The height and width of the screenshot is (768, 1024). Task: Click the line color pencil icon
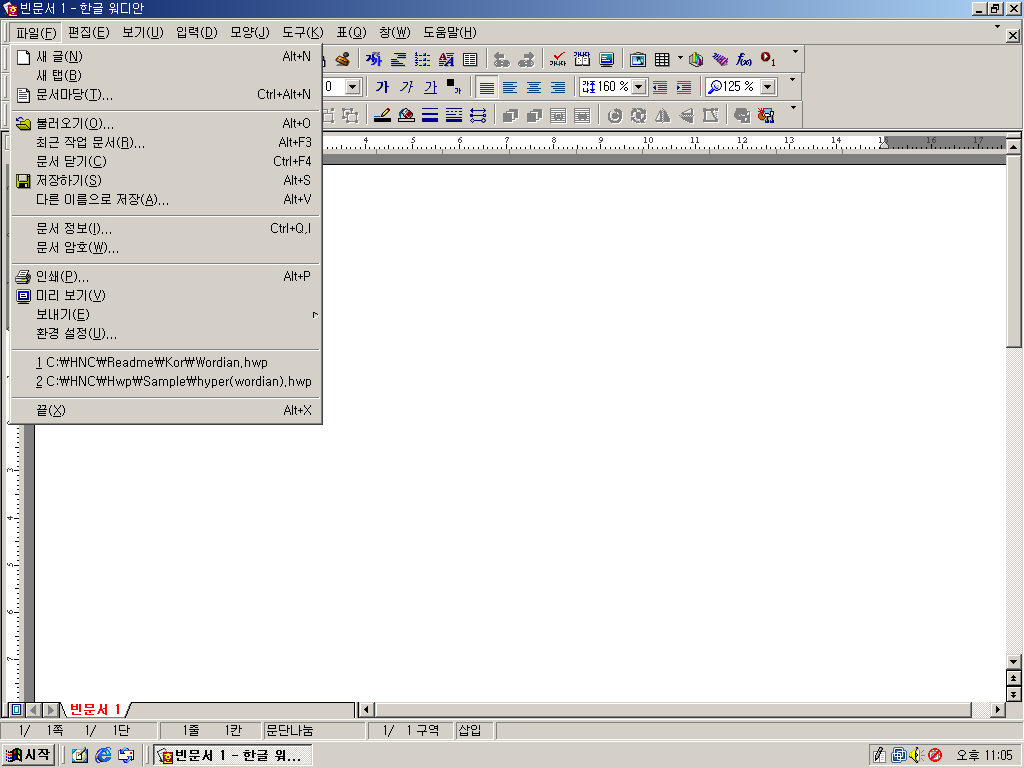pyautogui.click(x=382, y=116)
